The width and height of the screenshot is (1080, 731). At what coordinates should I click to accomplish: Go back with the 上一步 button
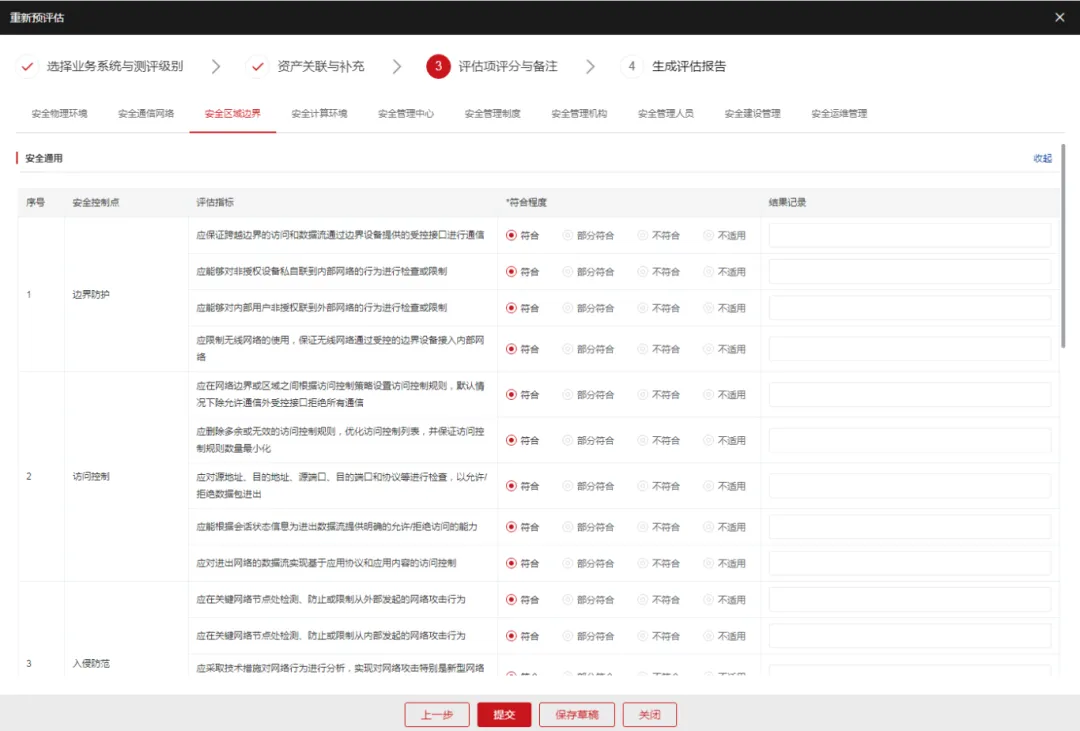[437, 714]
